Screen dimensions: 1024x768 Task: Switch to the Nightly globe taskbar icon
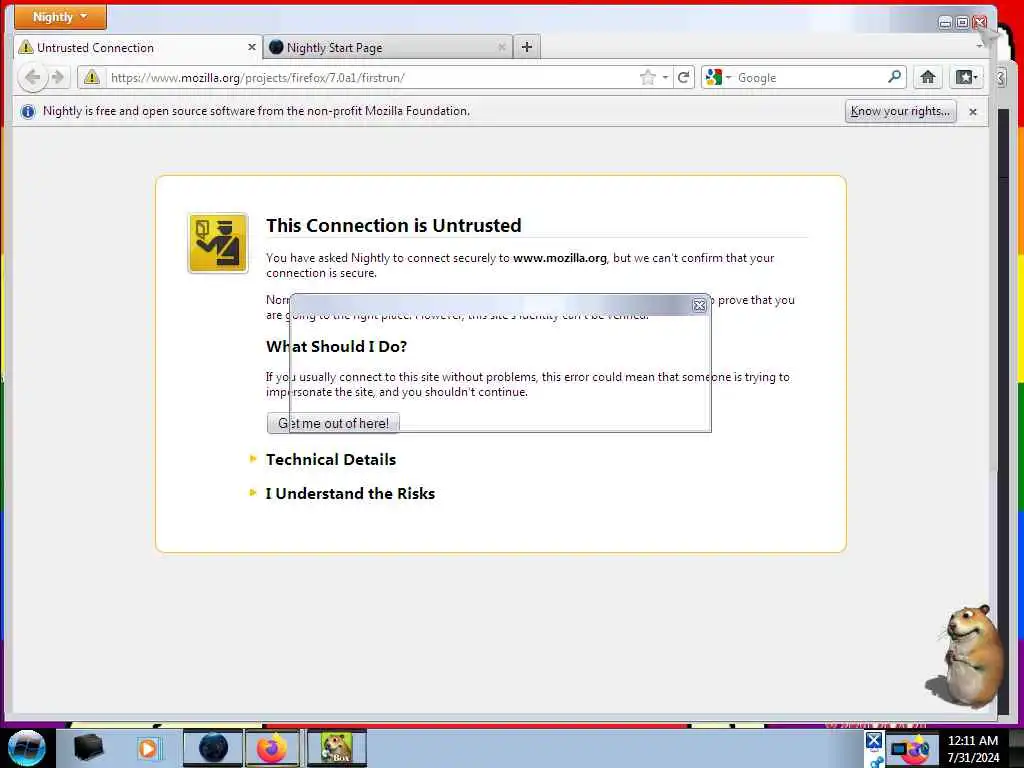(x=213, y=748)
